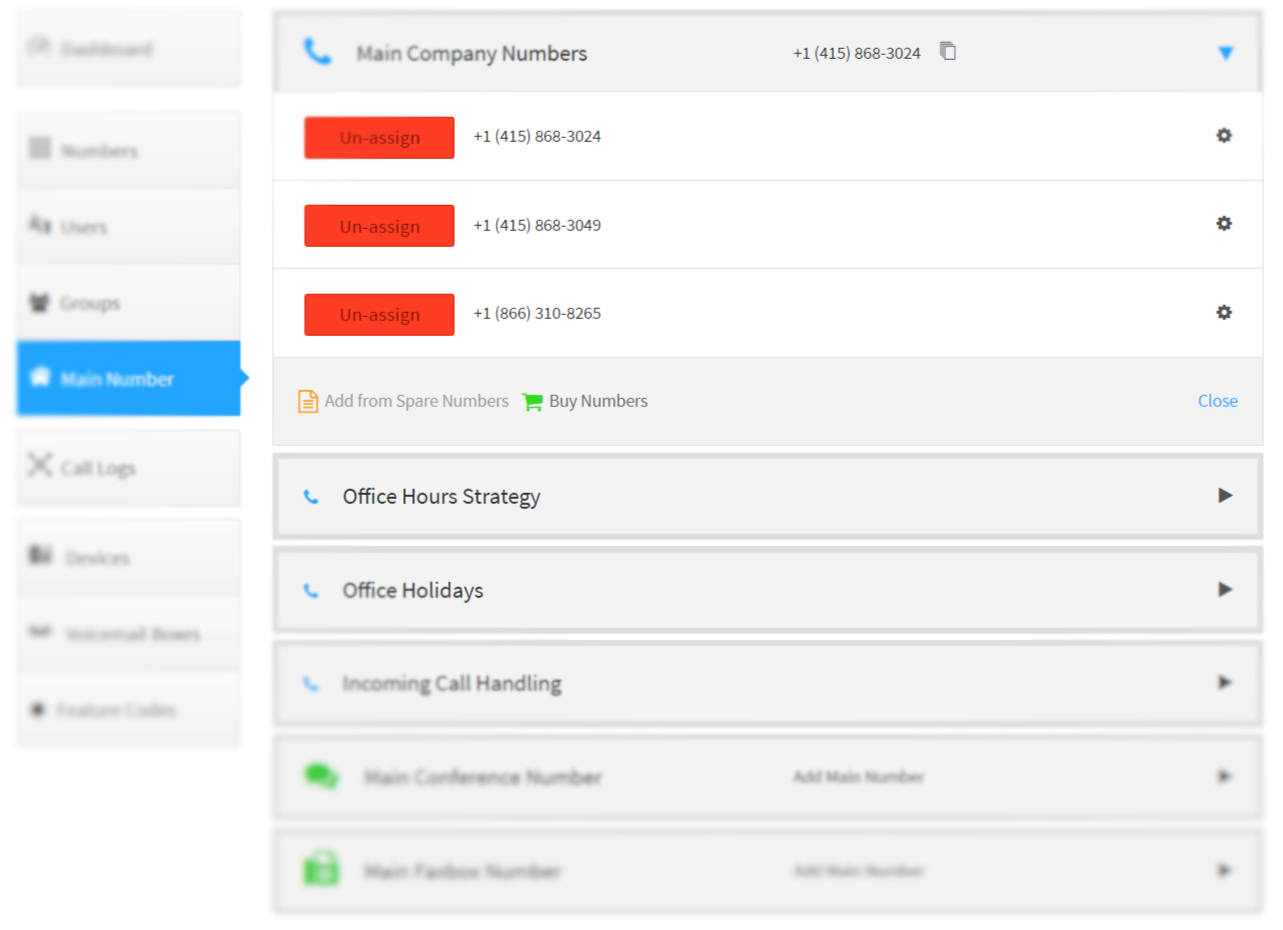Open Voicemail Boxes in the sidebar
Viewport: 1283px width, 930px height.
128,634
